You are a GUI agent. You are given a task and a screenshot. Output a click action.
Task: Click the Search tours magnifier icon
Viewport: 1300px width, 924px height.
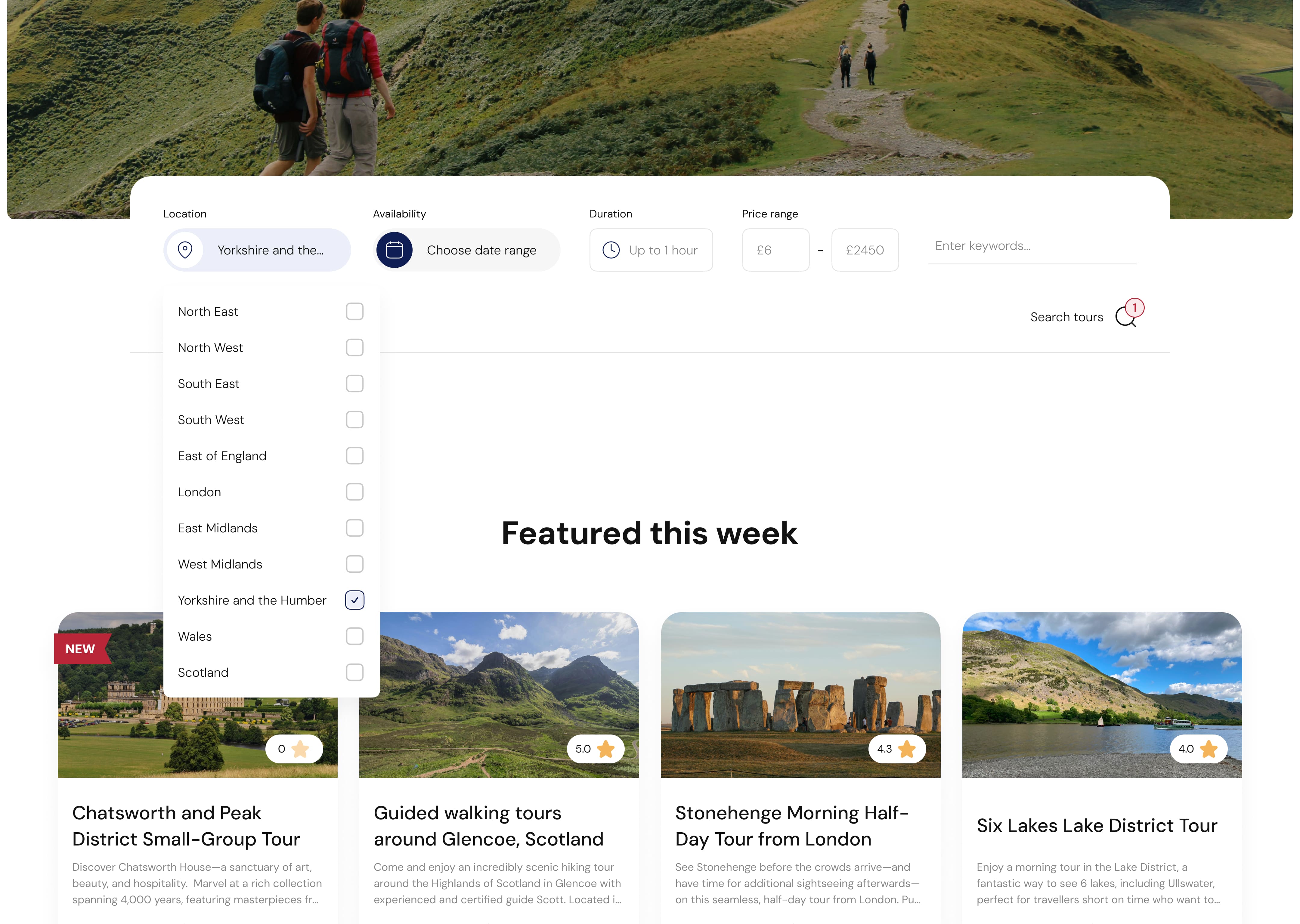coord(1125,317)
